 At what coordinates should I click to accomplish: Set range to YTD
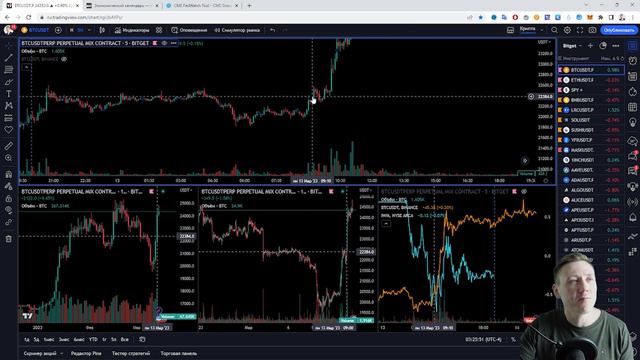pos(93,340)
